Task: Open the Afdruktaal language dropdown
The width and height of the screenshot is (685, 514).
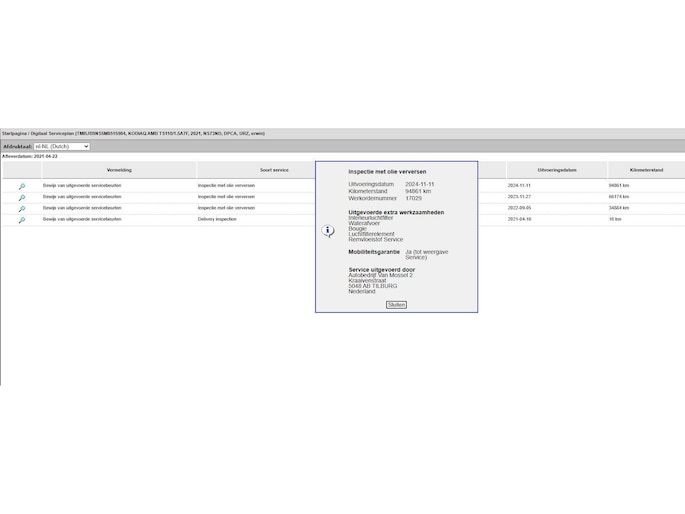Action: (x=62, y=146)
